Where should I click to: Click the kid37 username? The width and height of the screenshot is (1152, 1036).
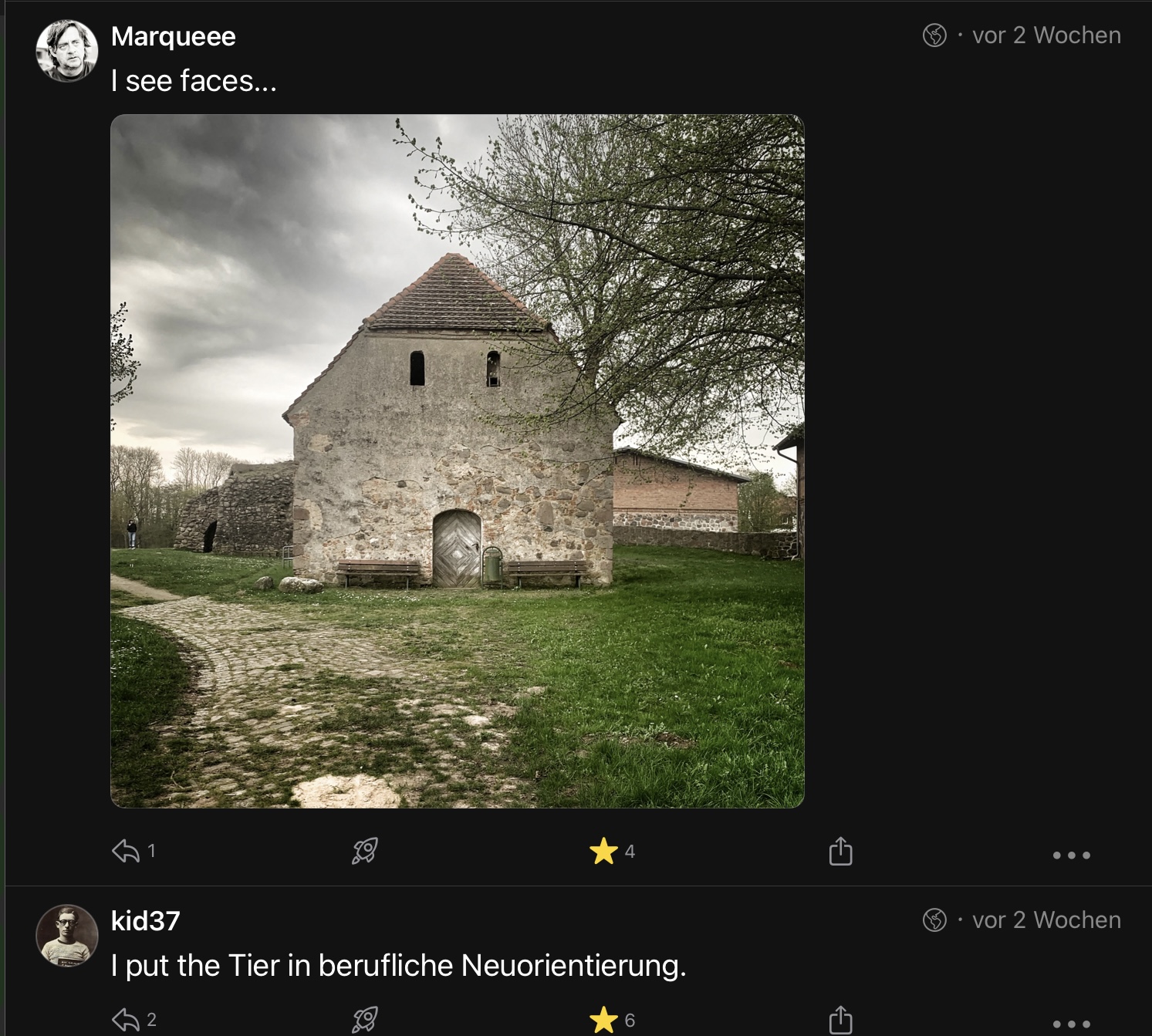[146, 920]
